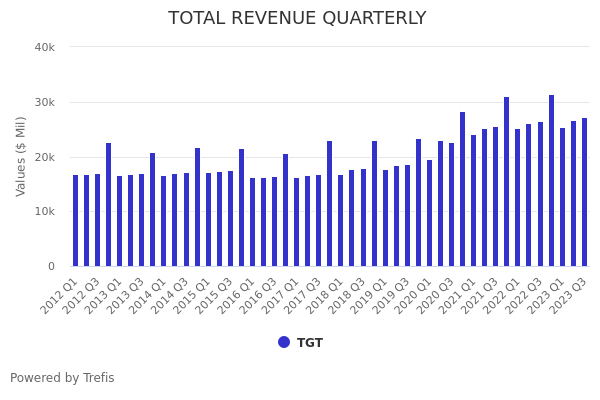Open the Powered by Trefis link
The width and height of the screenshot is (600, 400).
point(62,378)
